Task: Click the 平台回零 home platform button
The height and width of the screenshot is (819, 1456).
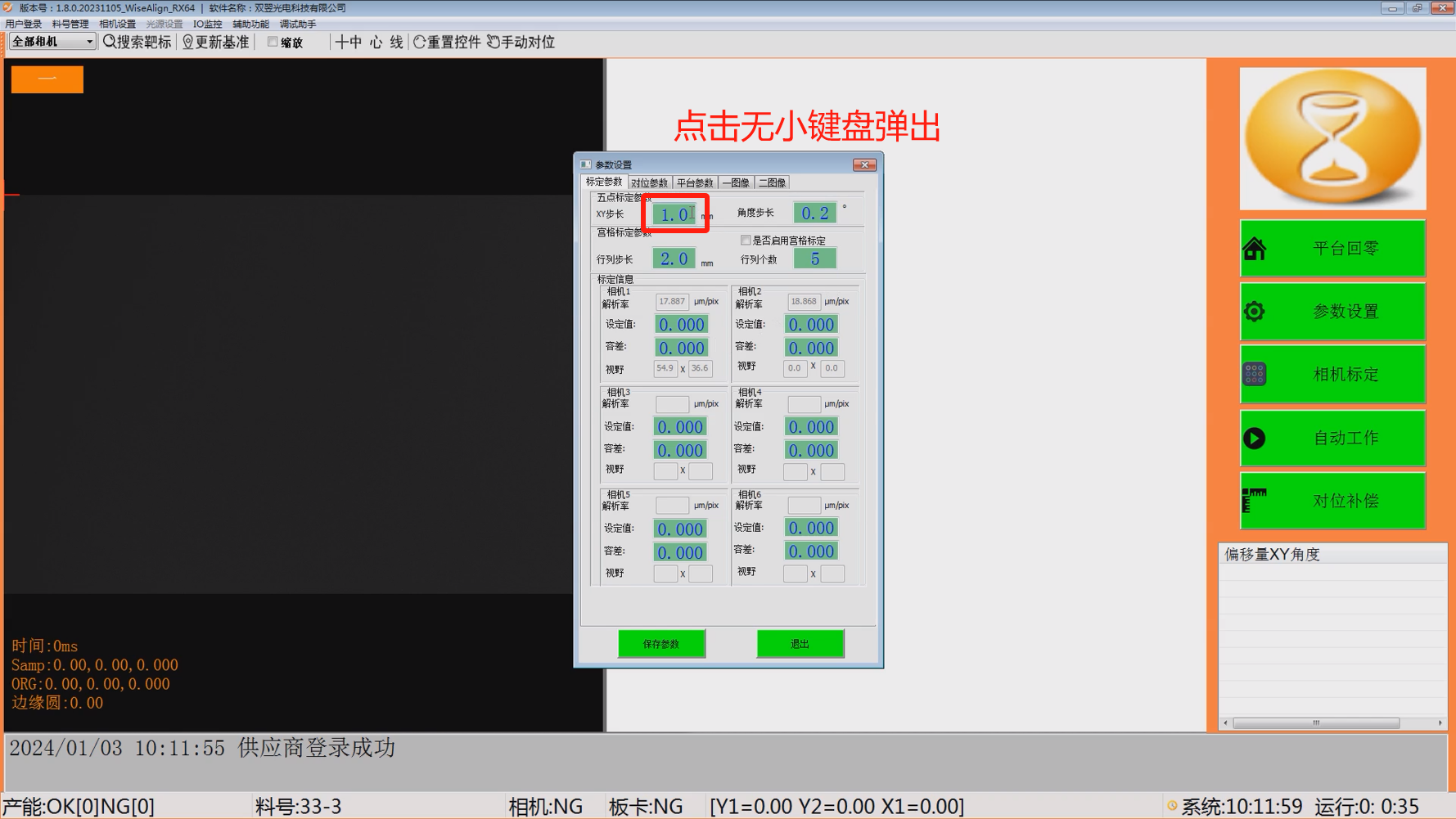Action: point(1332,249)
